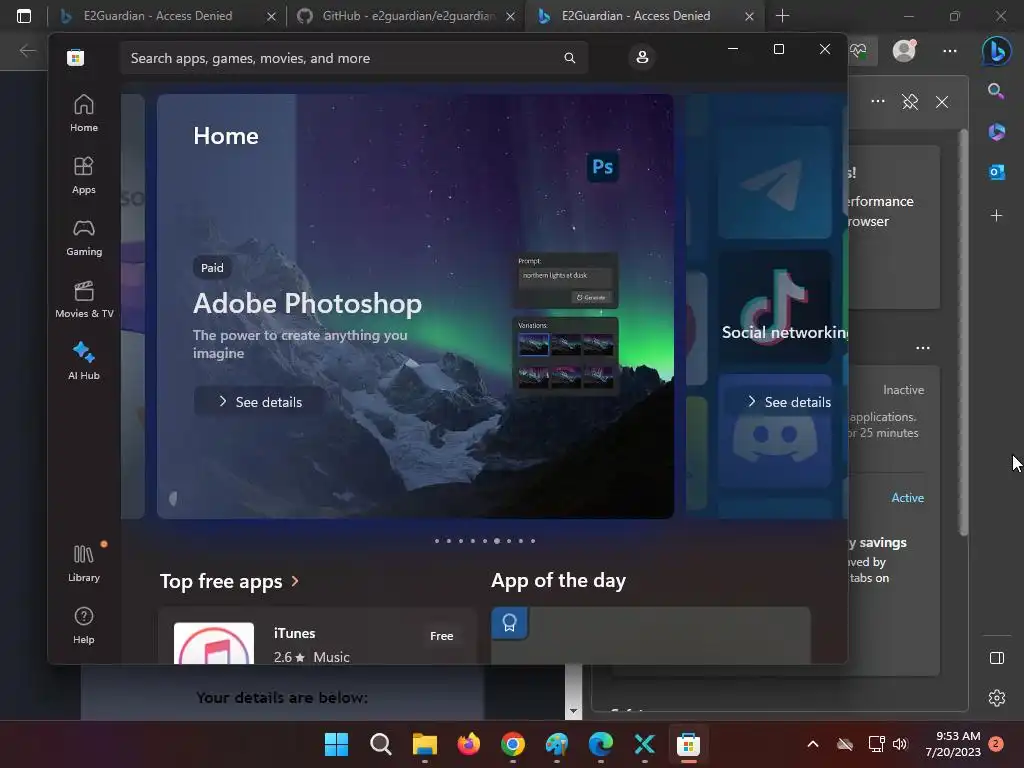Open File Explorer from taskbar

(424, 744)
